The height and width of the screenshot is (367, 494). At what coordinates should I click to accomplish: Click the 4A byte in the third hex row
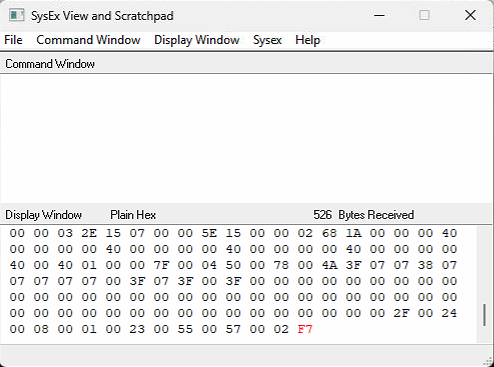(329, 265)
